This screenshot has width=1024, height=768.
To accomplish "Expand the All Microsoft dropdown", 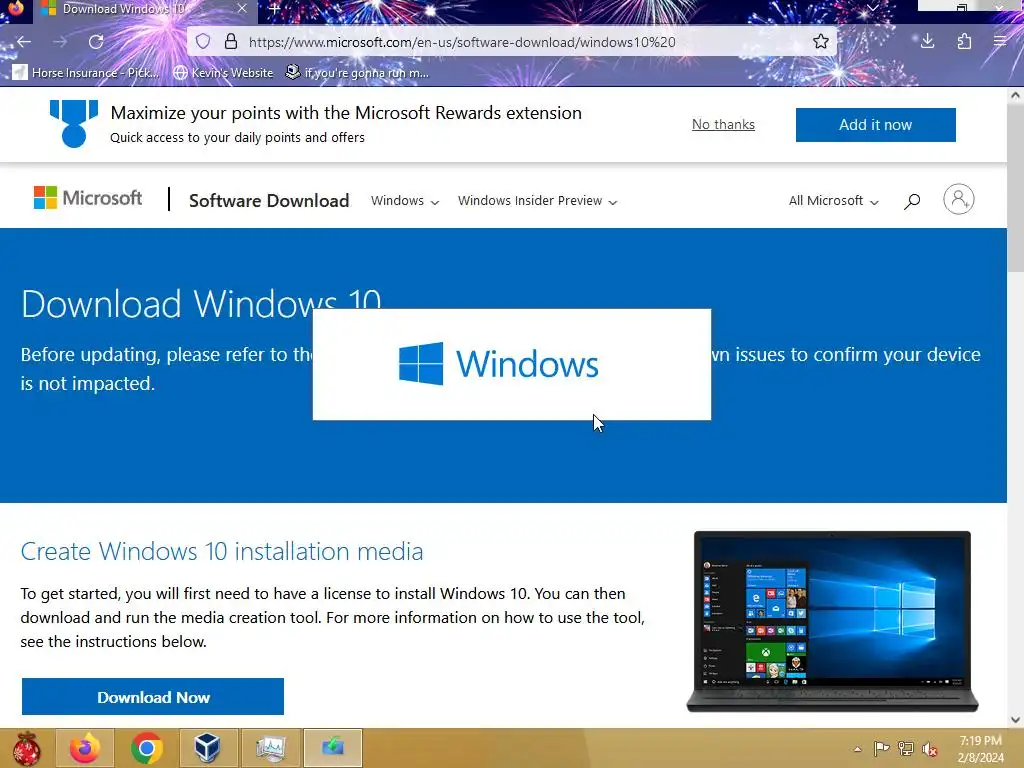I will point(833,200).
